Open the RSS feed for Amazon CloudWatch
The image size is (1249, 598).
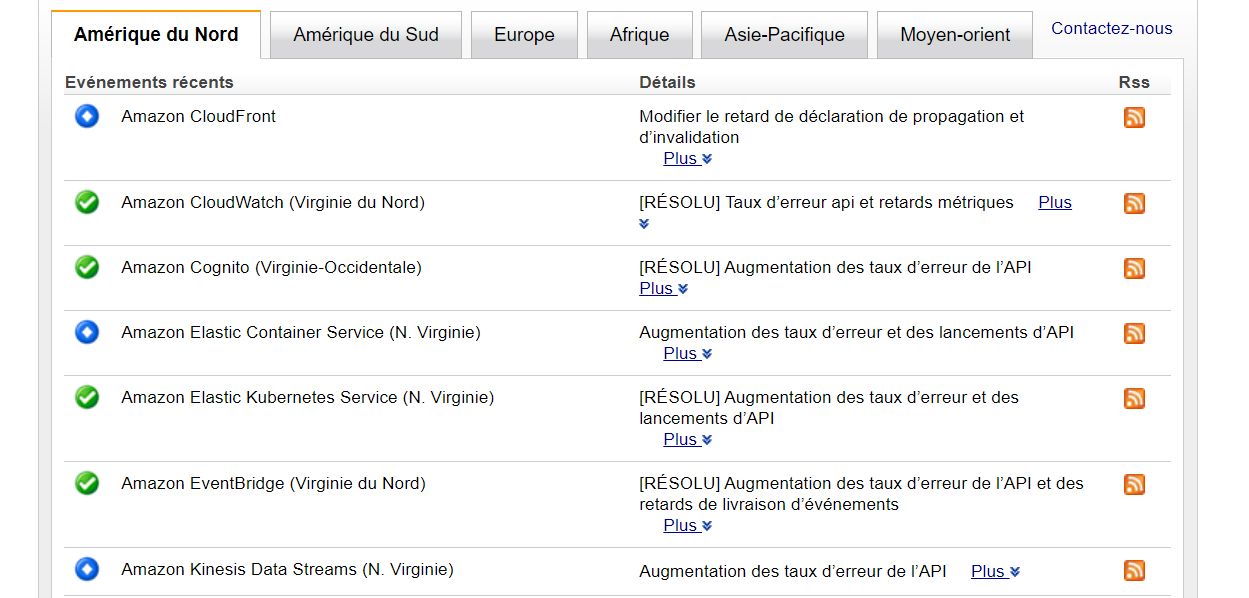coord(1134,203)
